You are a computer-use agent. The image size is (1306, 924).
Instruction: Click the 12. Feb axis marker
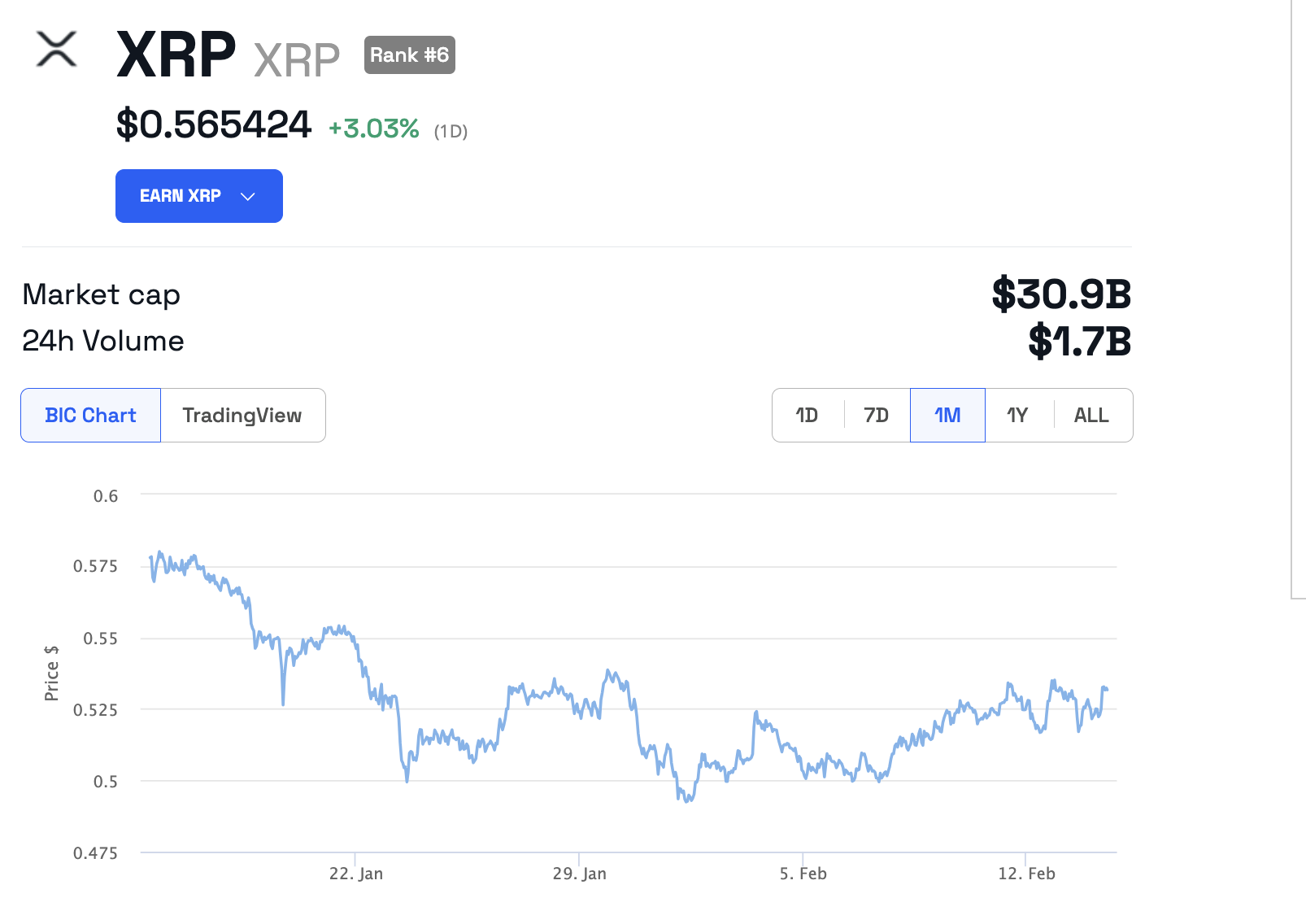(x=1026, y=874)
